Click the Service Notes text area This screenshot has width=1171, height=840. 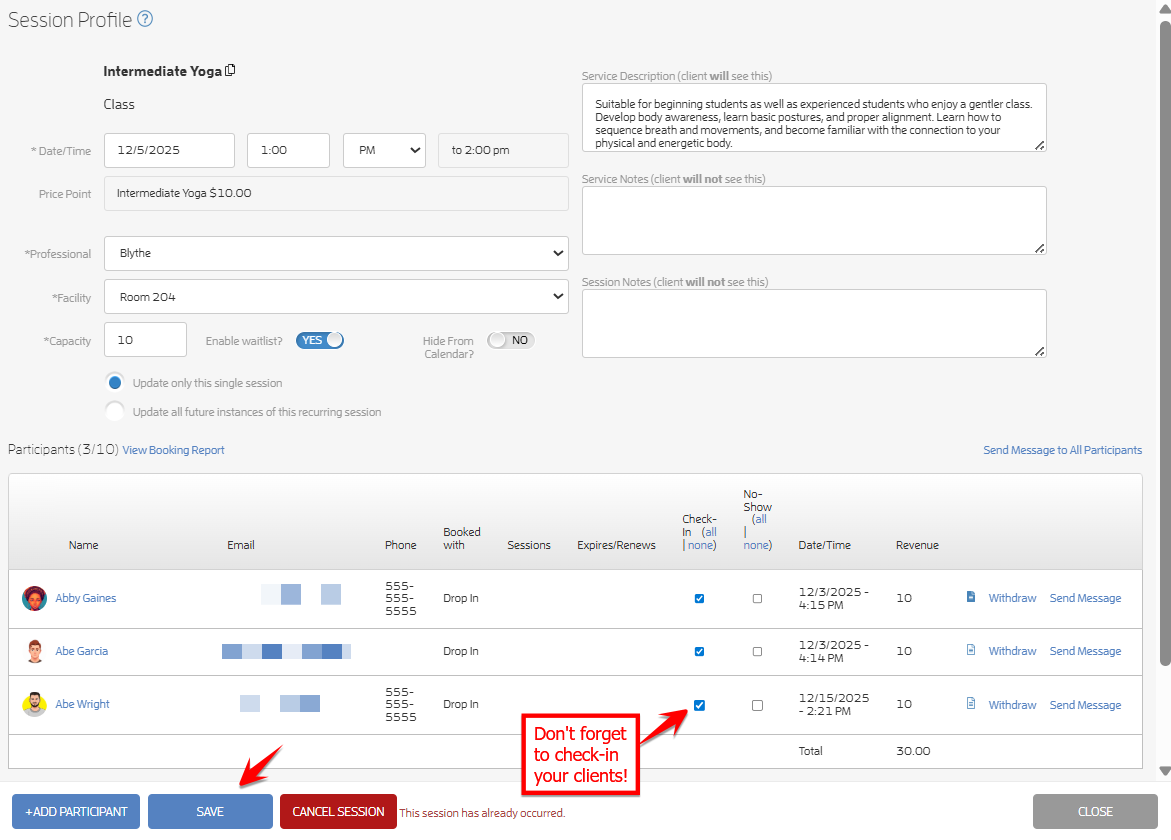coord(814,220)
